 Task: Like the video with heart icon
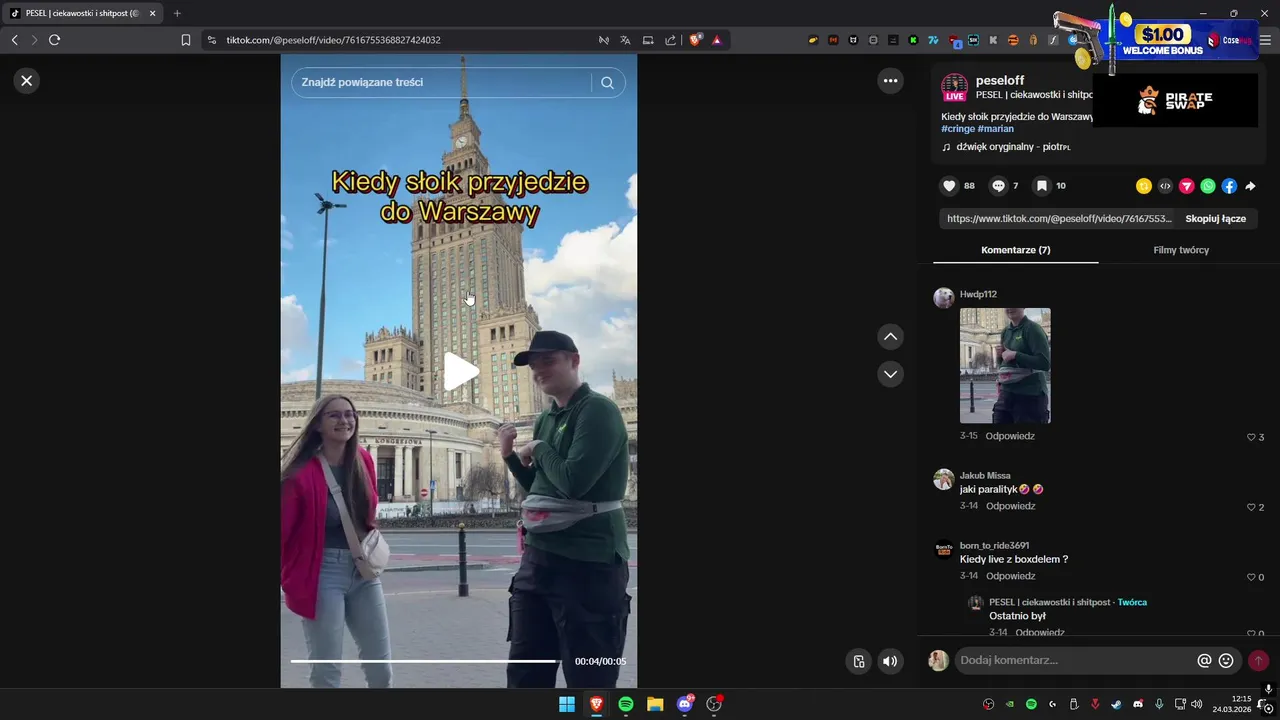point(949,186)
